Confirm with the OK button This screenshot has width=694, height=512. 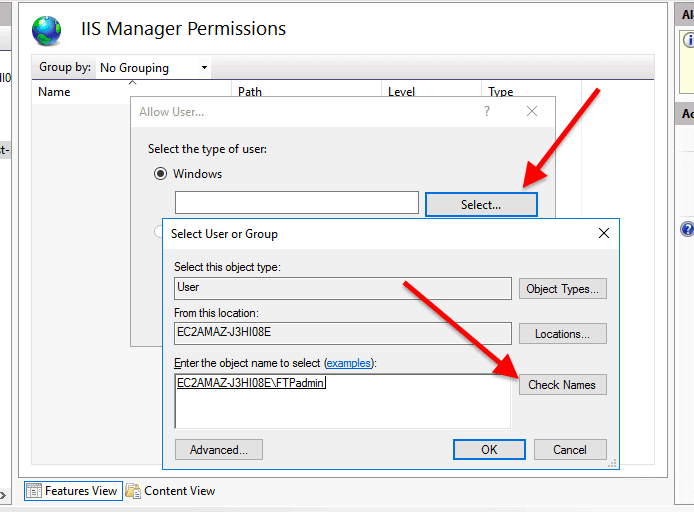(x=489, y=450)
